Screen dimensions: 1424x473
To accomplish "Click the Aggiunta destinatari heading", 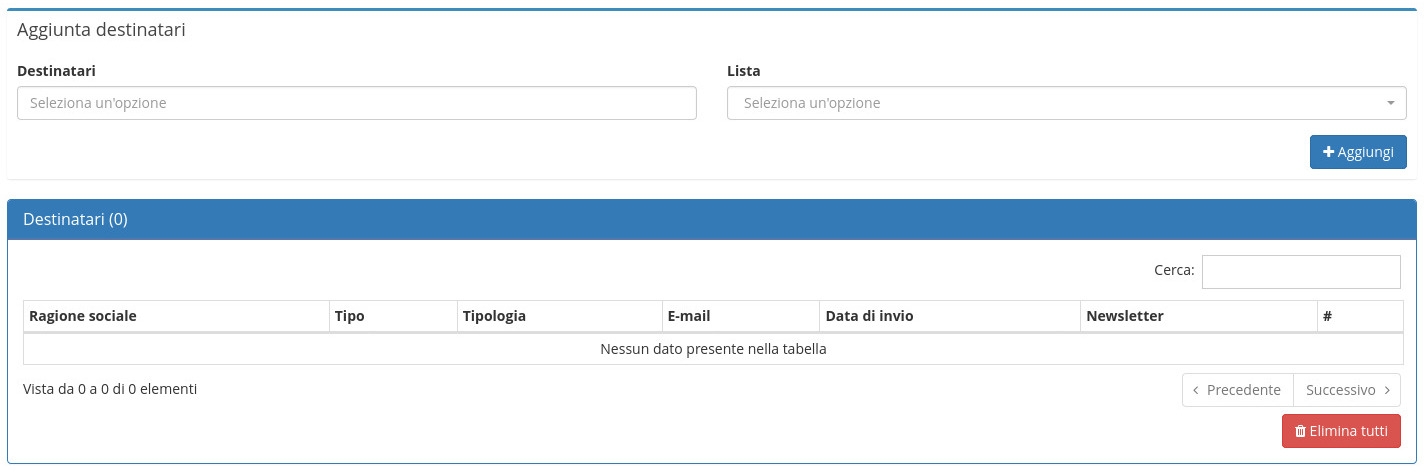I will [101, 30].
